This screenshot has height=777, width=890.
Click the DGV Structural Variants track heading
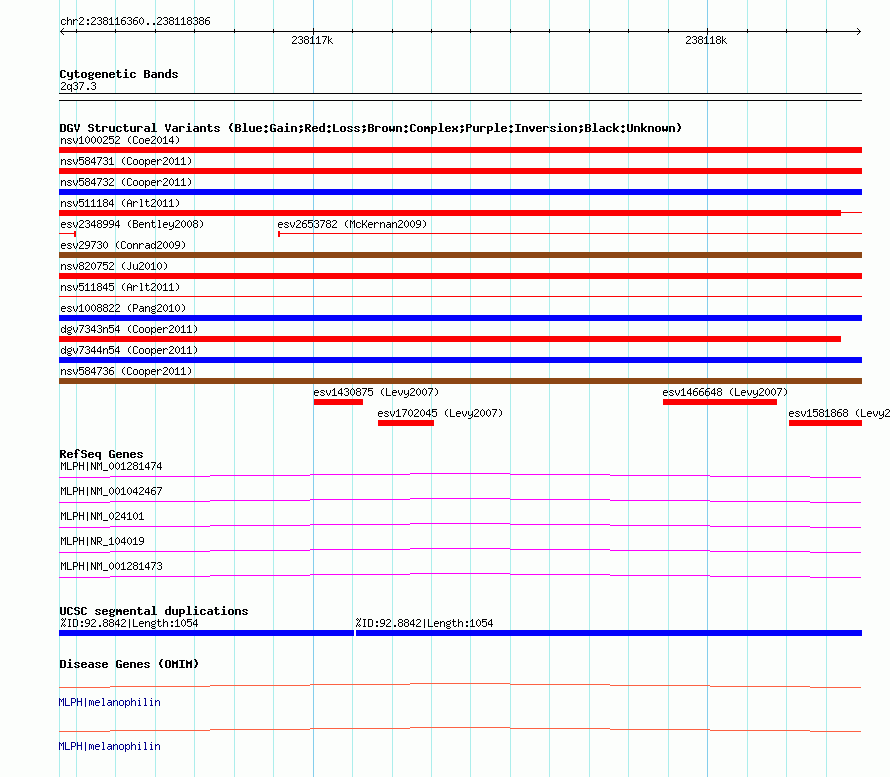pyautogui.click(x=371, y=128)
